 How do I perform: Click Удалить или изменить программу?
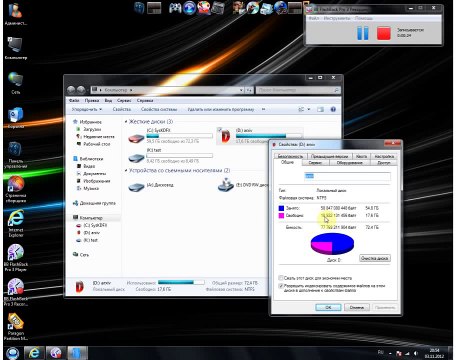click(221, 109)
